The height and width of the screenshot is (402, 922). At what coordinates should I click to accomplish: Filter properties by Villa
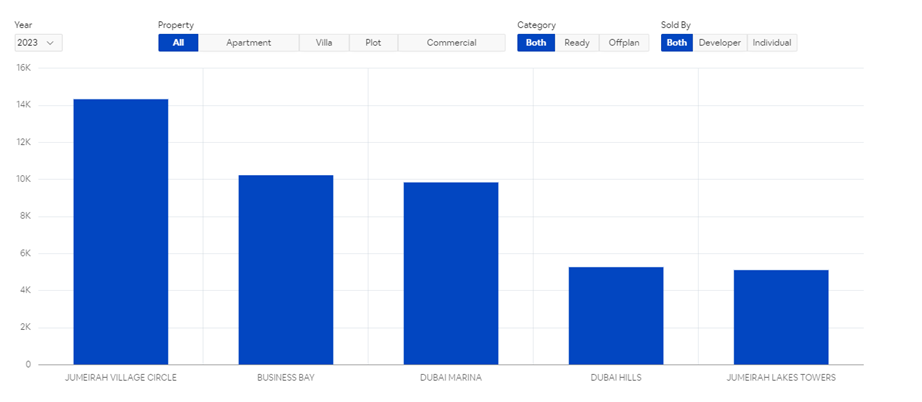pyautogui.click(x=324, y=43)
